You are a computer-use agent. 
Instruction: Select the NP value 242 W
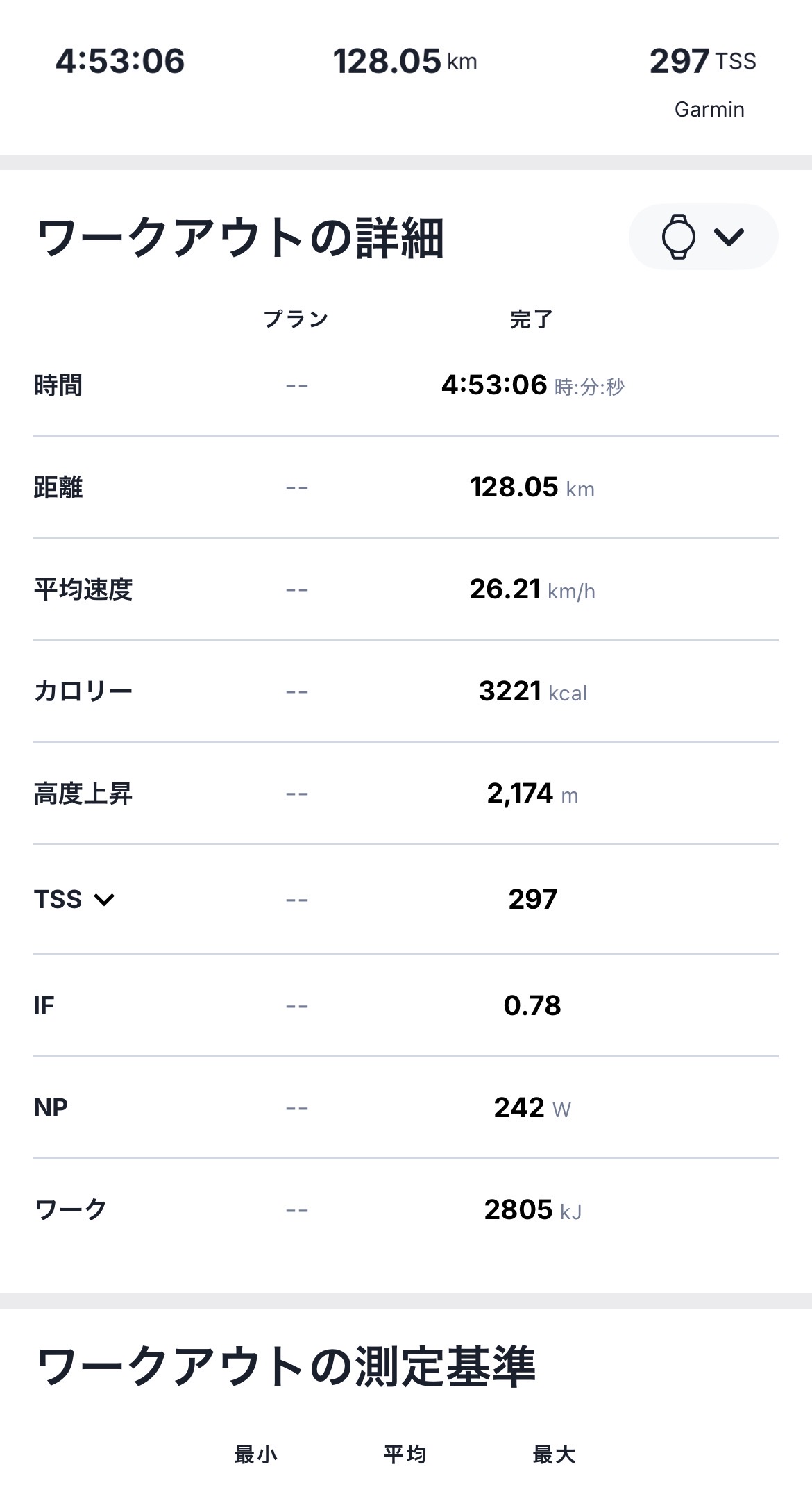[x=532, y=1108]
